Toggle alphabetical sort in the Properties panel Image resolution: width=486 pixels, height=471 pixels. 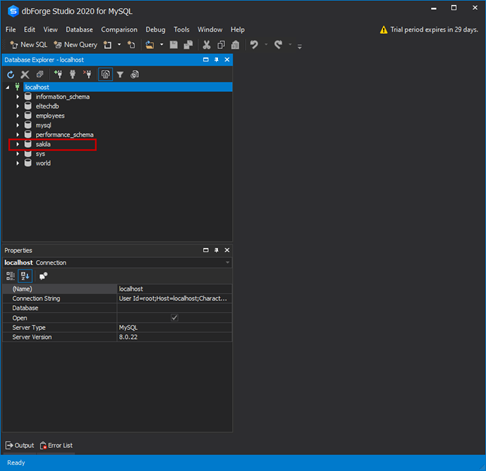click(x=25, y=276)
